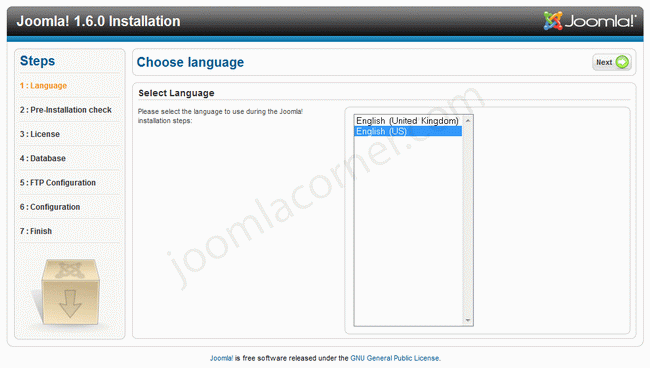Click the Joomla! logo in the header

click(x=589, y=21)
